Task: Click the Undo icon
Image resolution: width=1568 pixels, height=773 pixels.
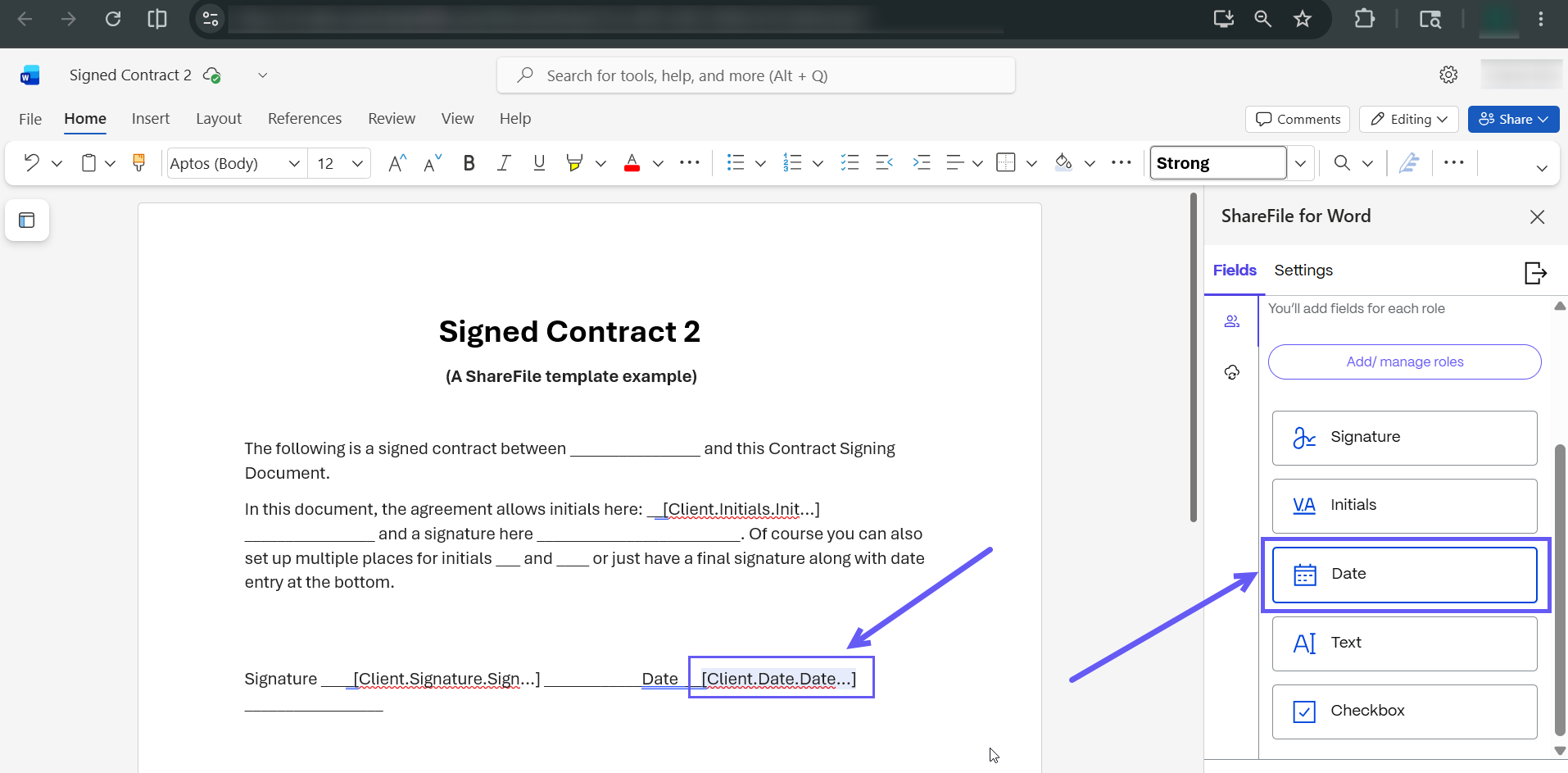Action: click(31, 162)
